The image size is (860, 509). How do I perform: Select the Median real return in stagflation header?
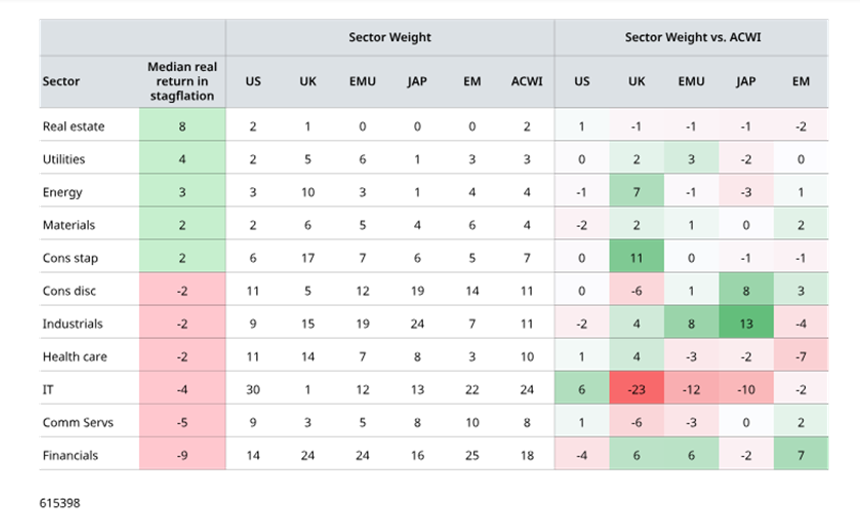pyautogui.click(x=182, y=81)
